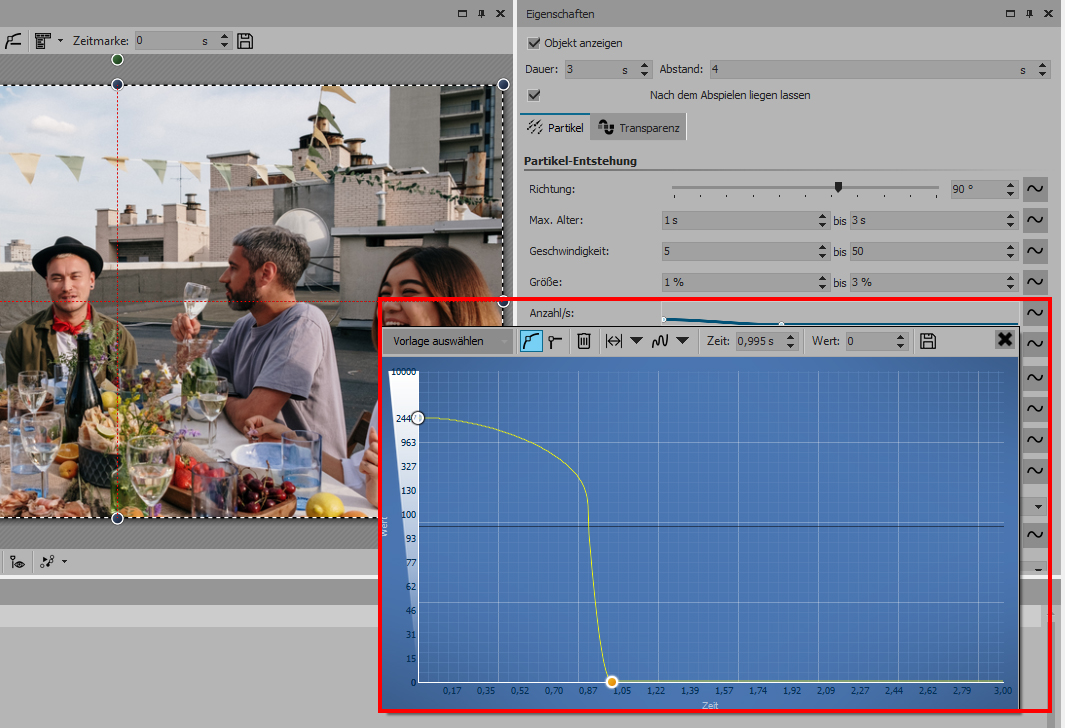Image resolution: width=1065 pixels, height=728 pixels.
Task: Open curve editor for Richtung
Action: tap(1036, 189)
